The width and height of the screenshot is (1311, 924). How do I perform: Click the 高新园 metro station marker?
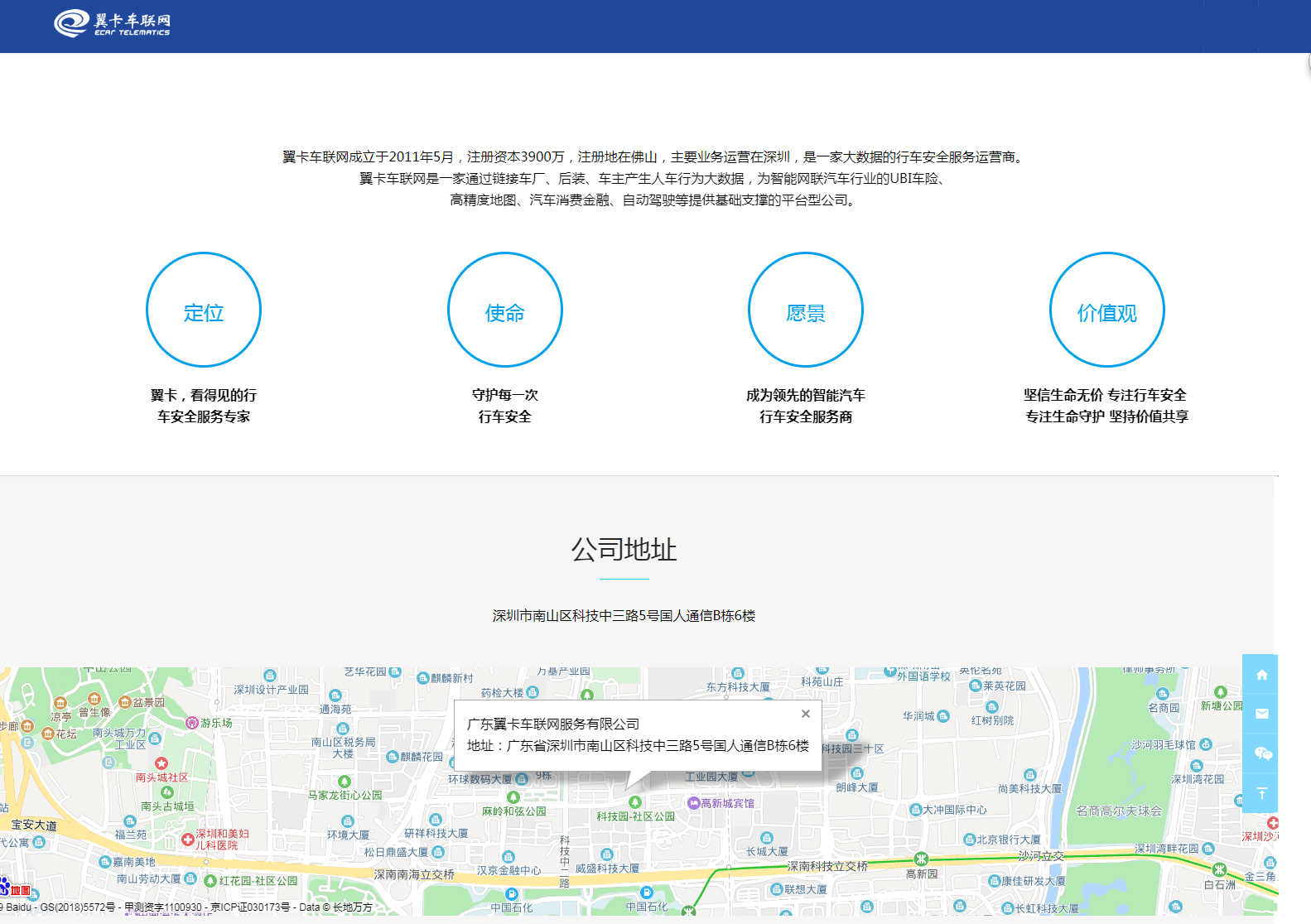point(920,859)
